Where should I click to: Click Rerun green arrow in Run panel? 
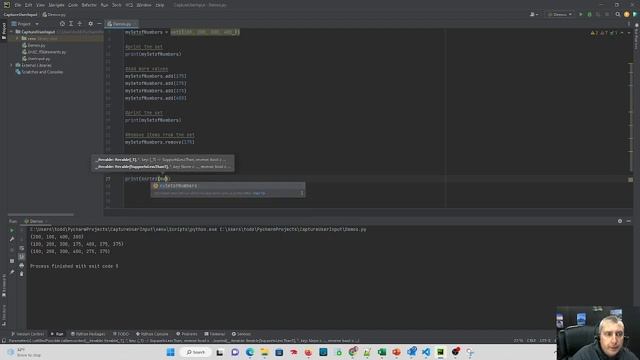pos(12,230)
